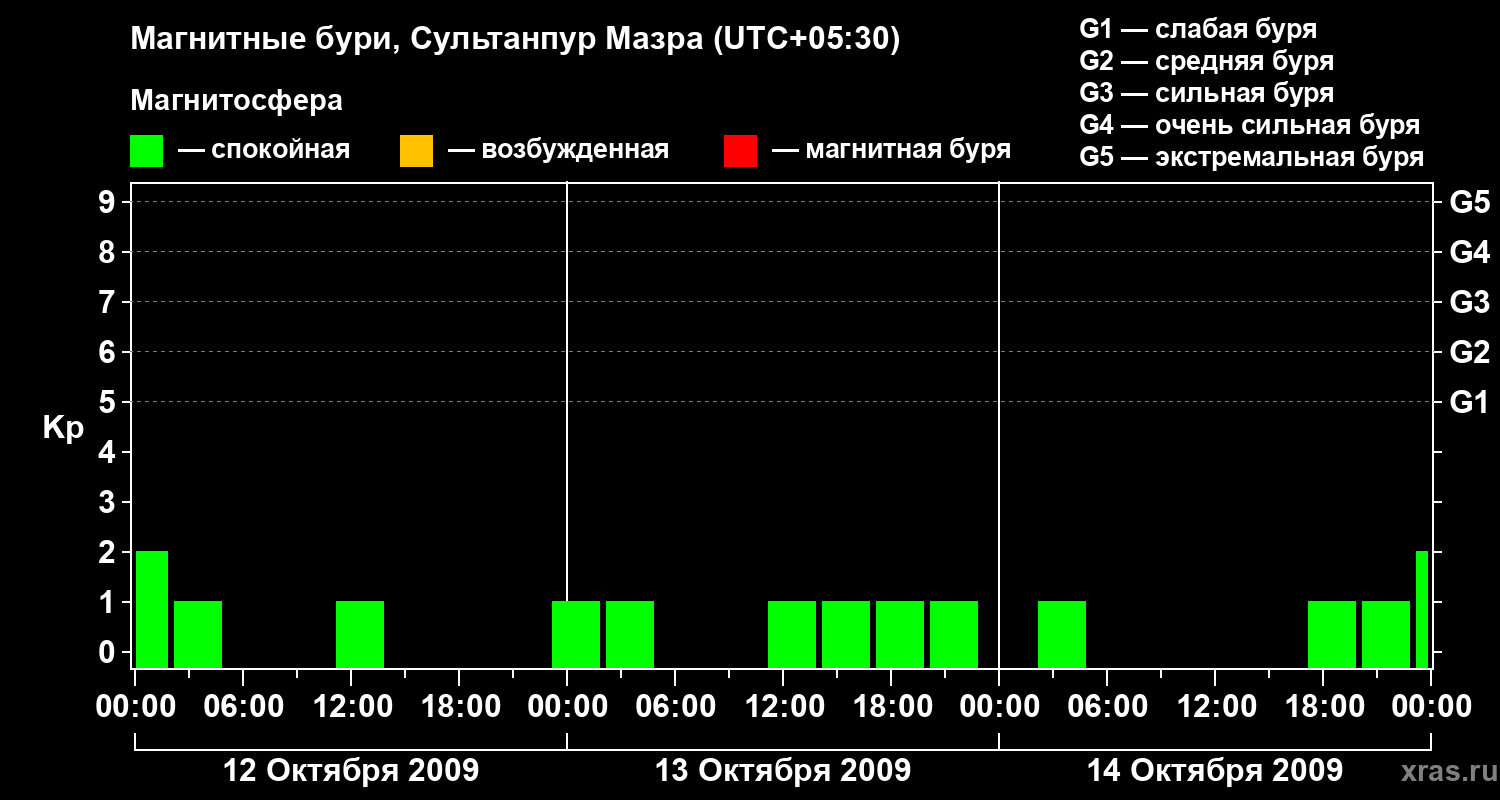
Task: Click the "Kp" axis title
Action: (x=63, y=427)
